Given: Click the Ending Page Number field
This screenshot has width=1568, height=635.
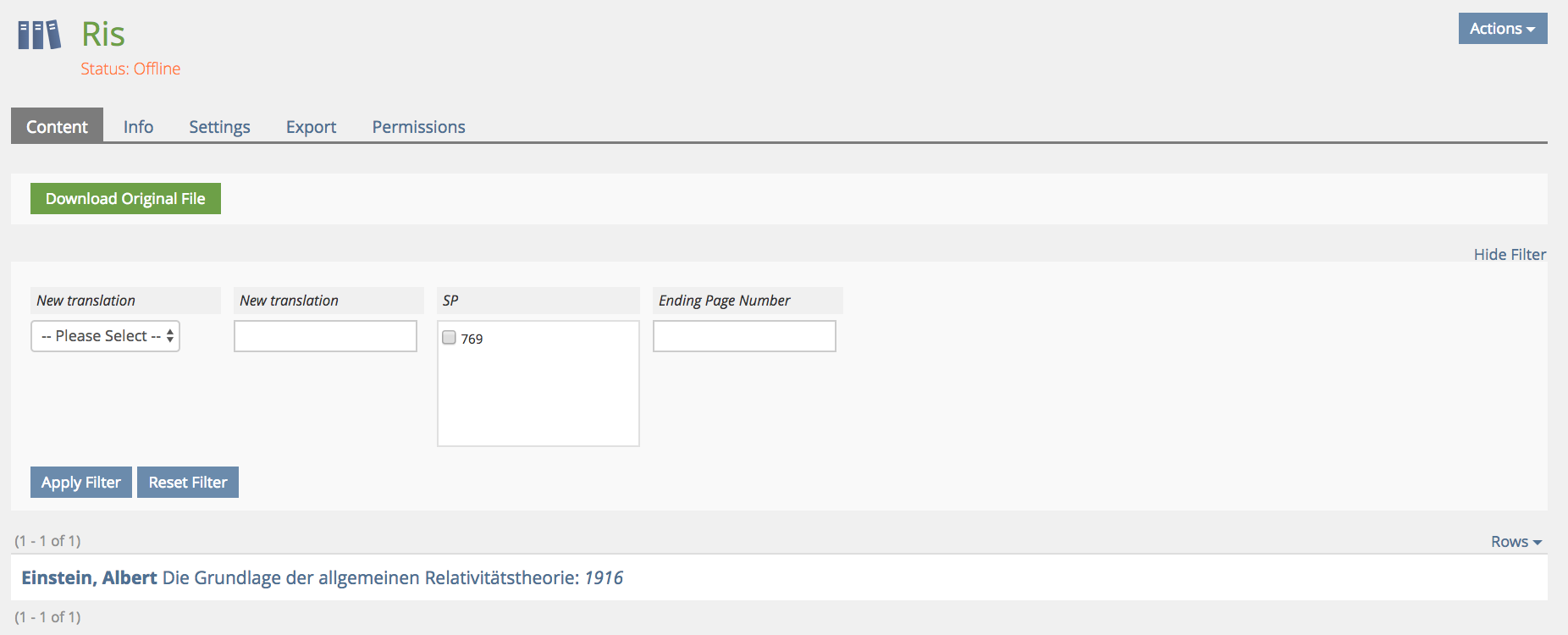Looking at the screenshot, I should coord(744,336).
